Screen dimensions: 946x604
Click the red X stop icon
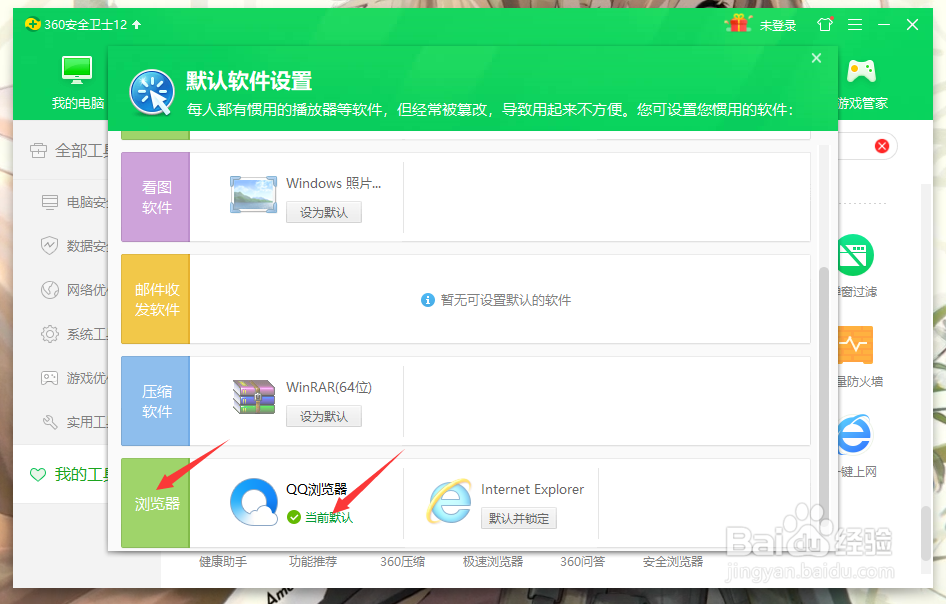coord(880,145)
